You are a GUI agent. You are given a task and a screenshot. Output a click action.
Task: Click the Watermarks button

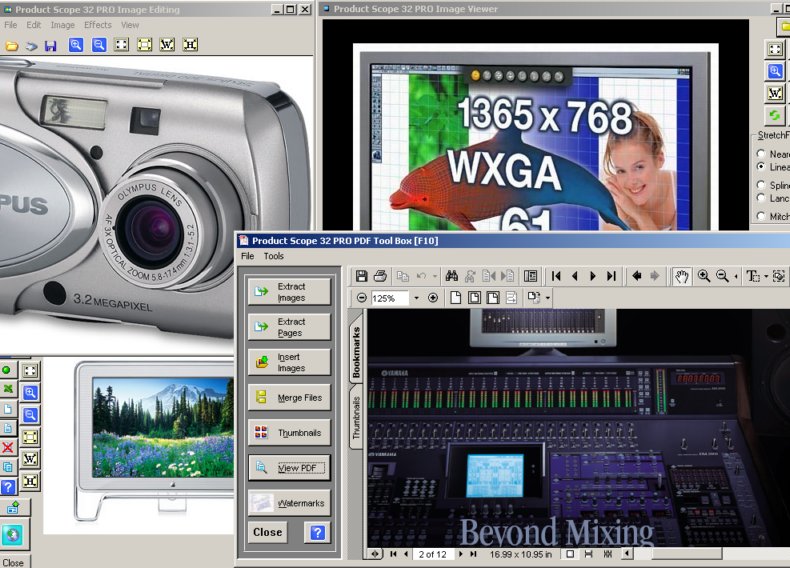pyautogui.click(x=289, y=503)
